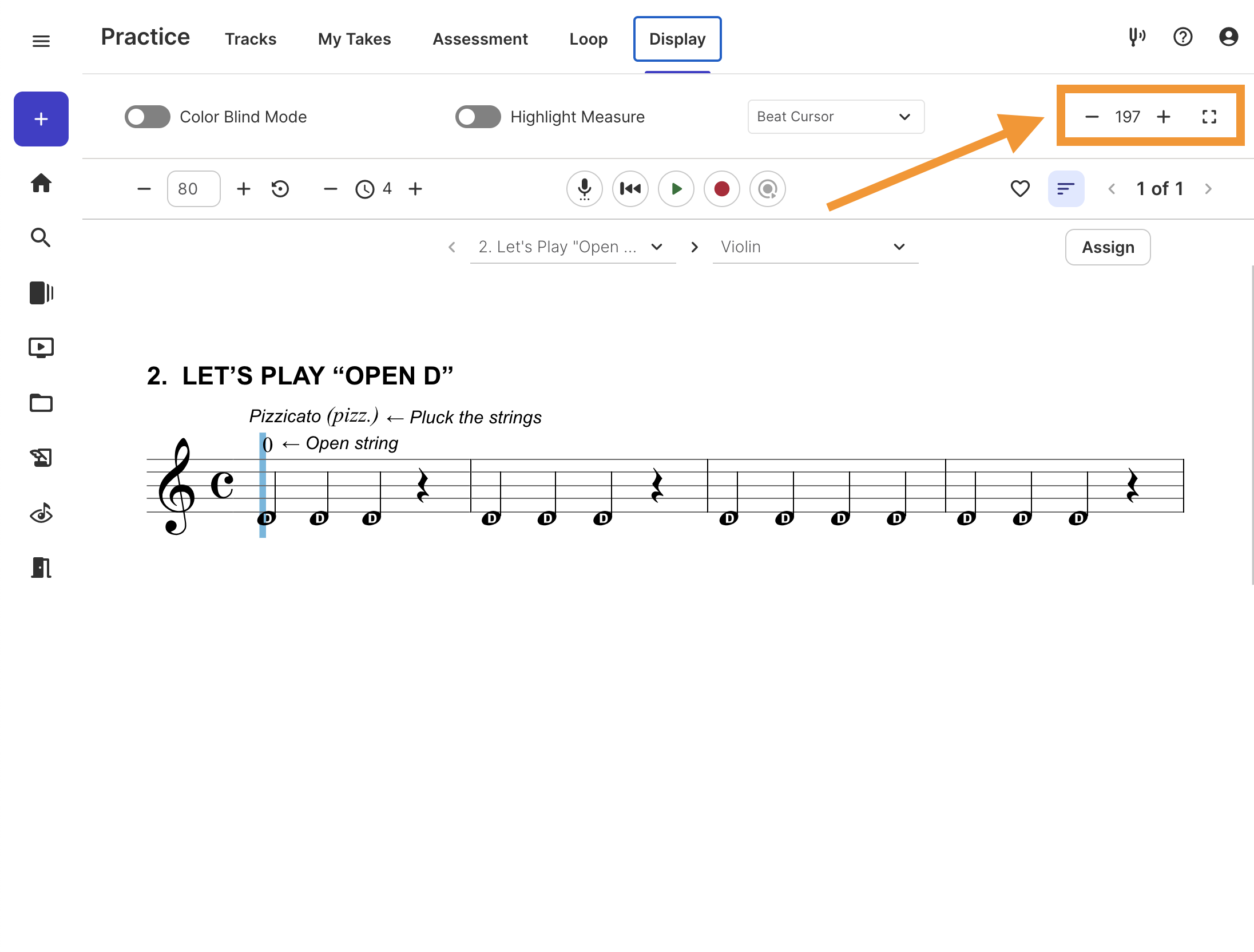This screenshot has height=952, width=1254.
Task: Open the search icon in sidebar
Action: tap(41, 237)
